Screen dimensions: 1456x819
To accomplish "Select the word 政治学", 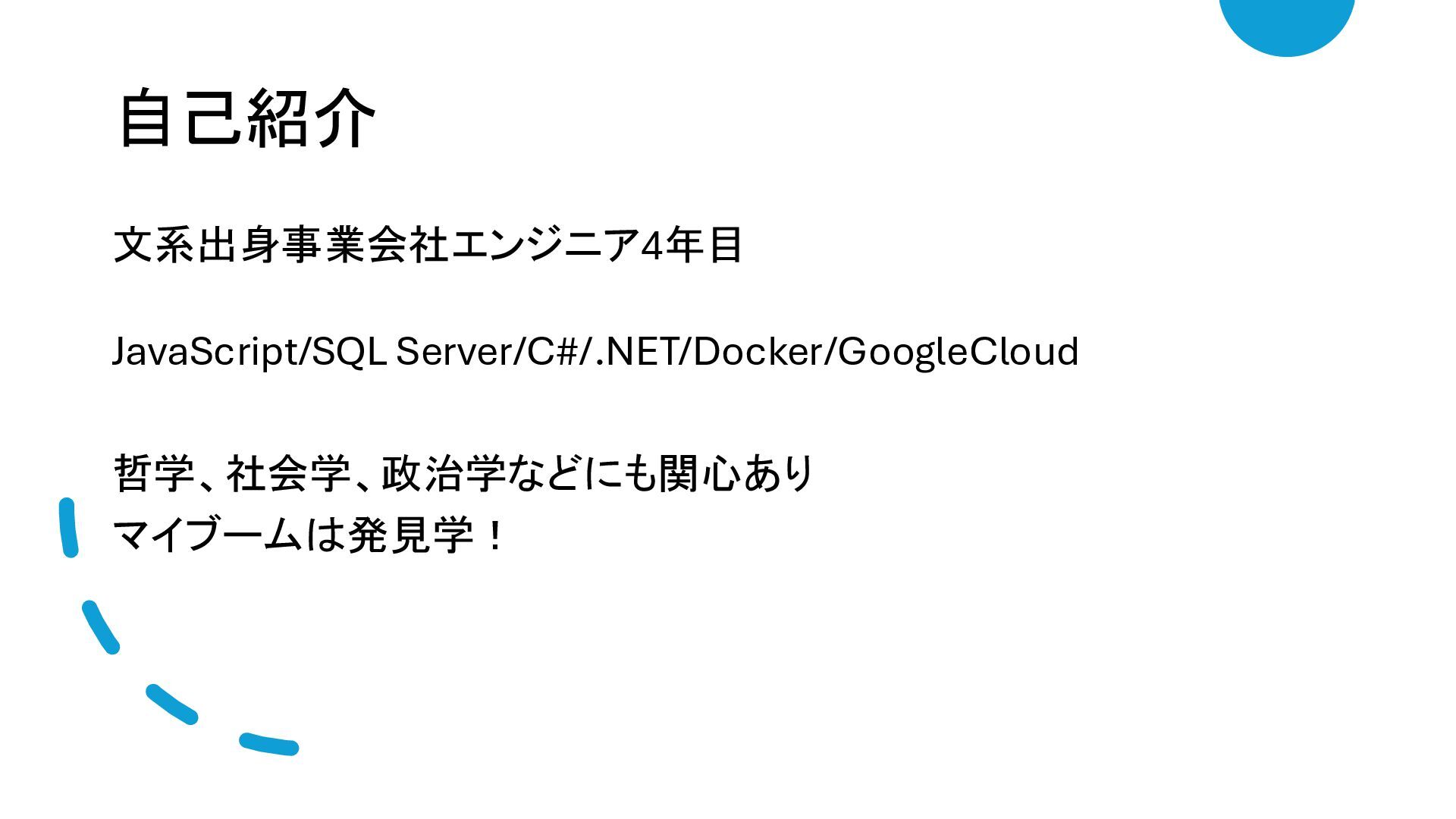I will tap(444, 473).
